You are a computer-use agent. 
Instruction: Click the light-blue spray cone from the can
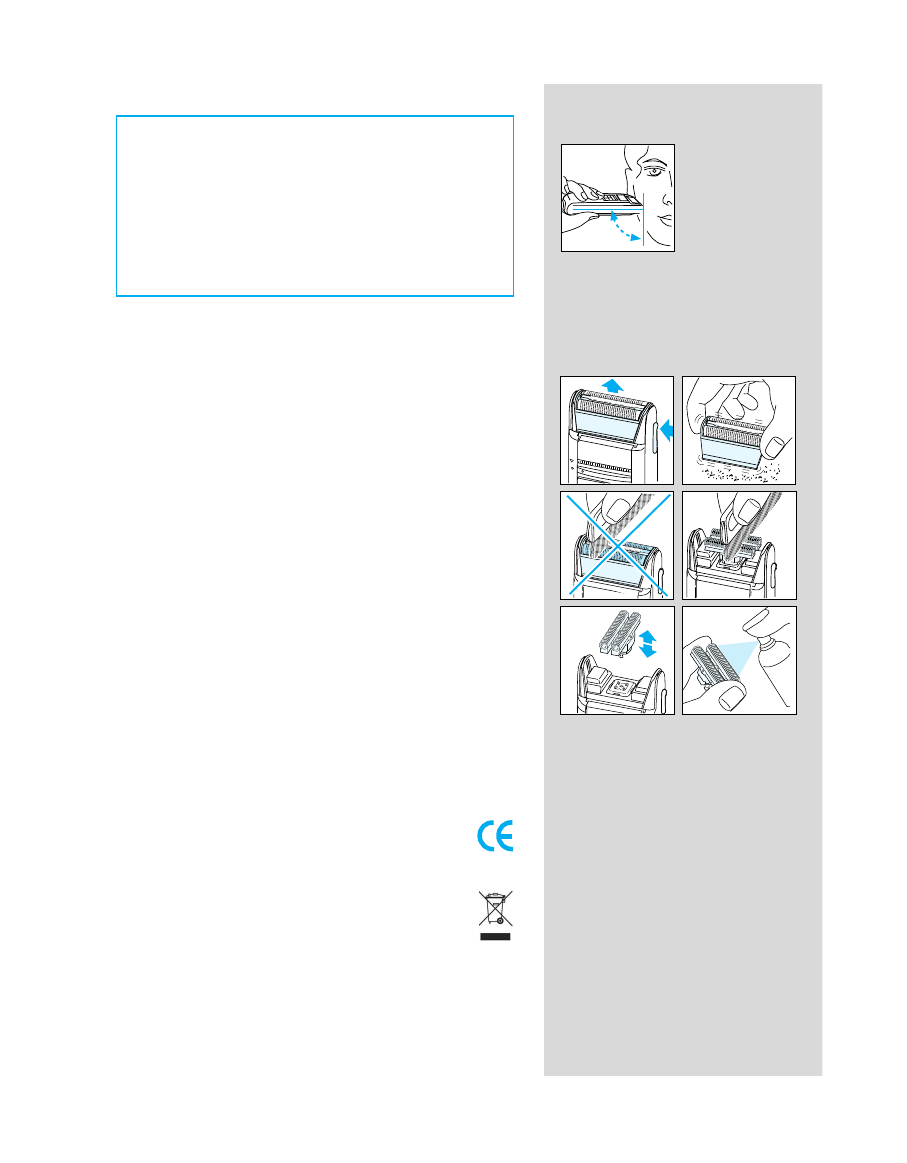[736, 654]
